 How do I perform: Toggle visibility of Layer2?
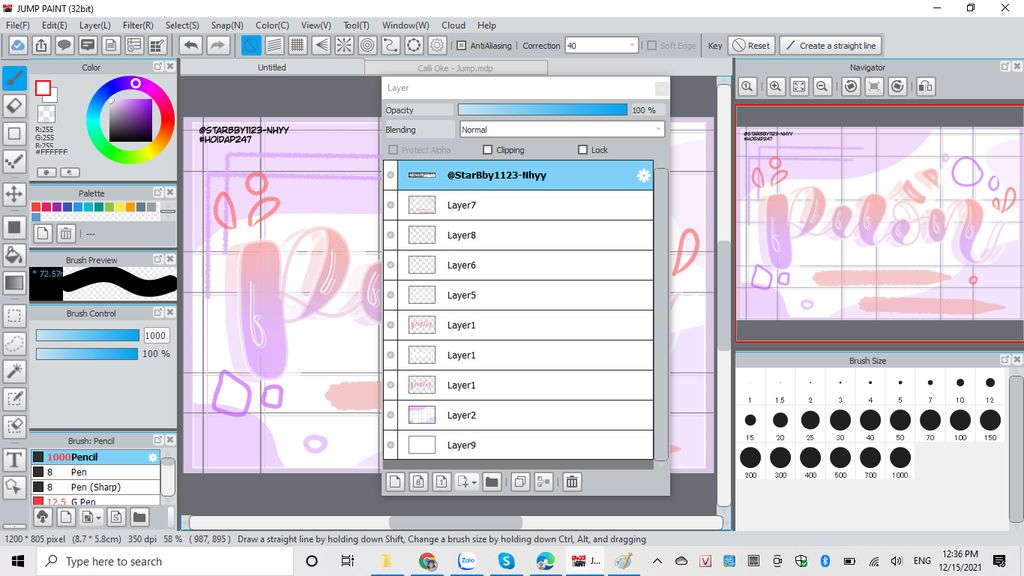[x=391, y=415]
